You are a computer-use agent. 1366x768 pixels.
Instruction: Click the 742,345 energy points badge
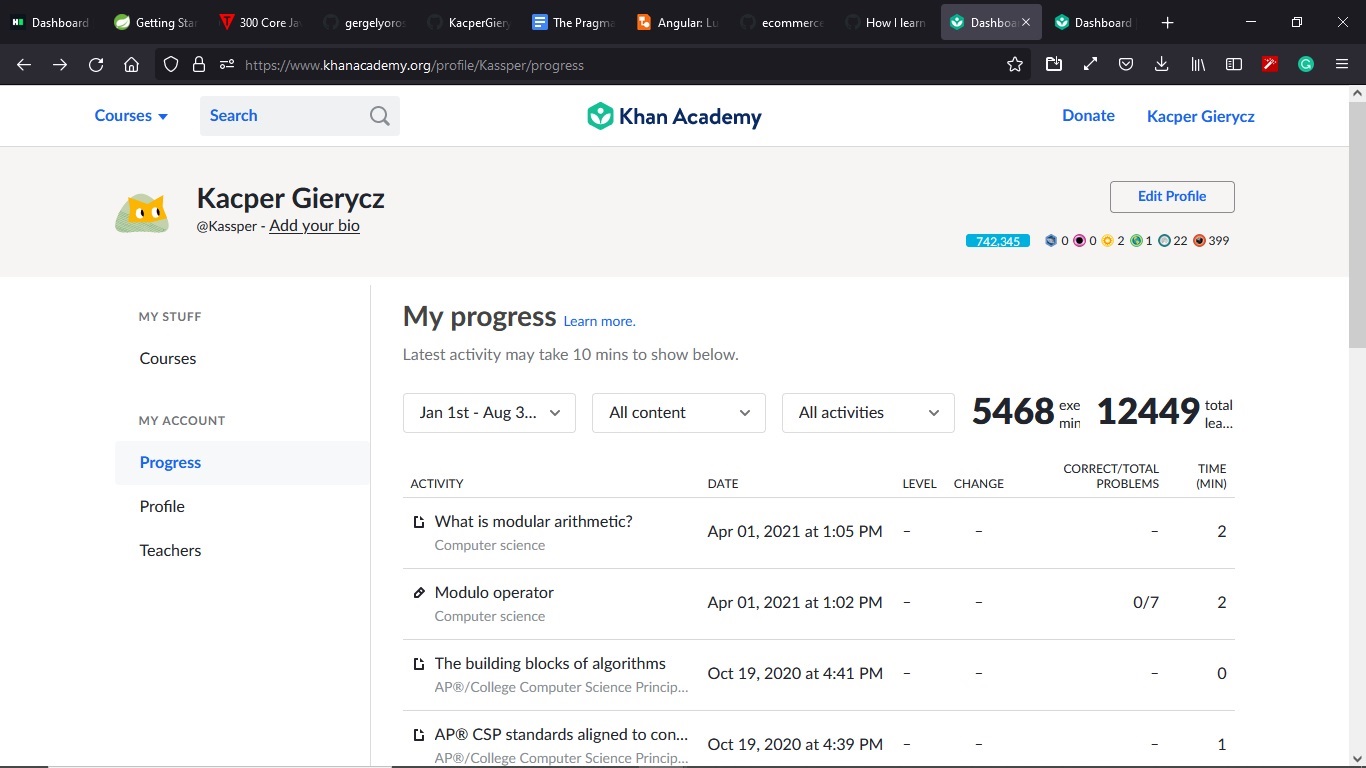click(997, 241)
